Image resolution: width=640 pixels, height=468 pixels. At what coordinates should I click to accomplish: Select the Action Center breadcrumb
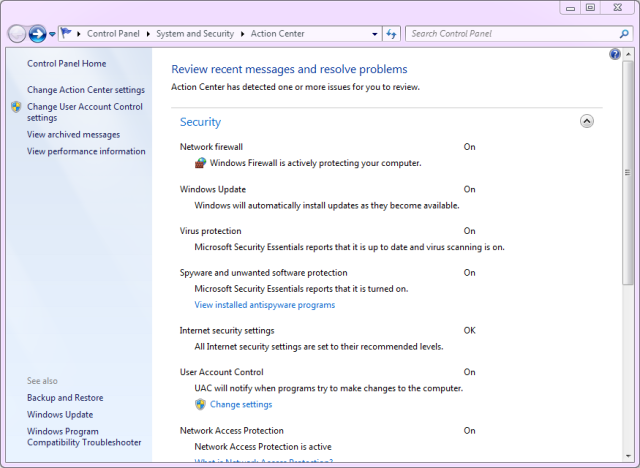click(278, 34)
